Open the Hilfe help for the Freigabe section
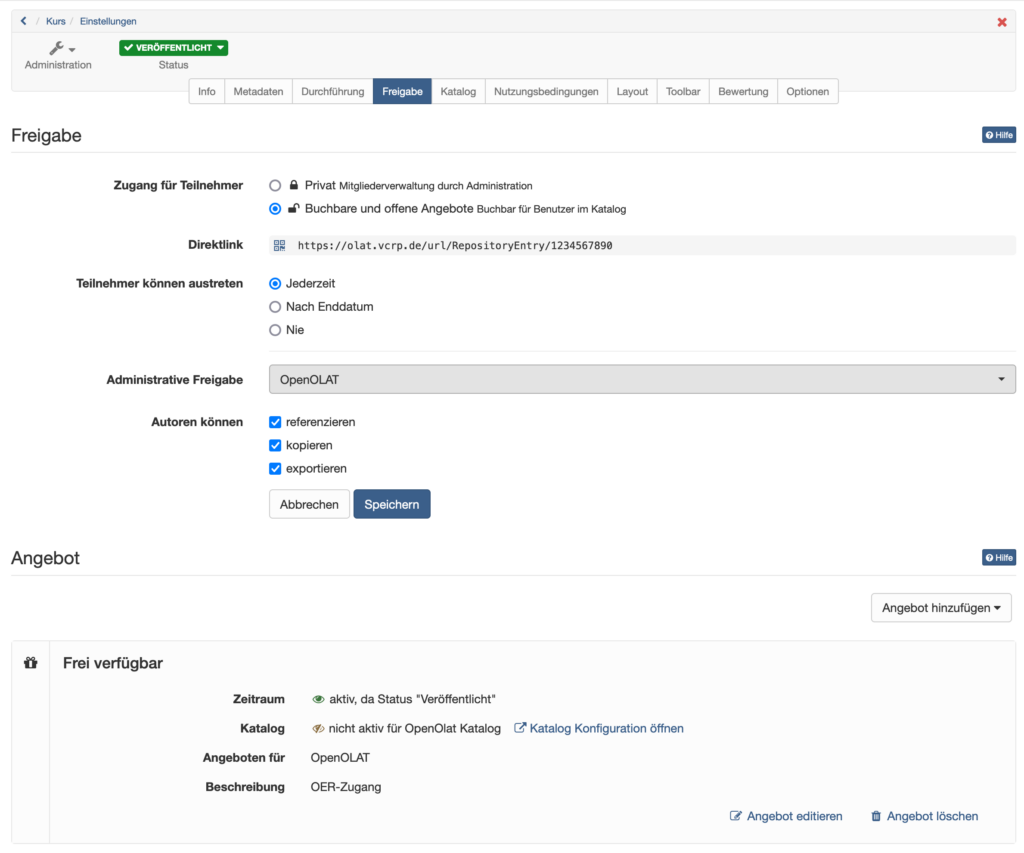The width and height of the screenshot is (1024, 853). tap(998, 134)
